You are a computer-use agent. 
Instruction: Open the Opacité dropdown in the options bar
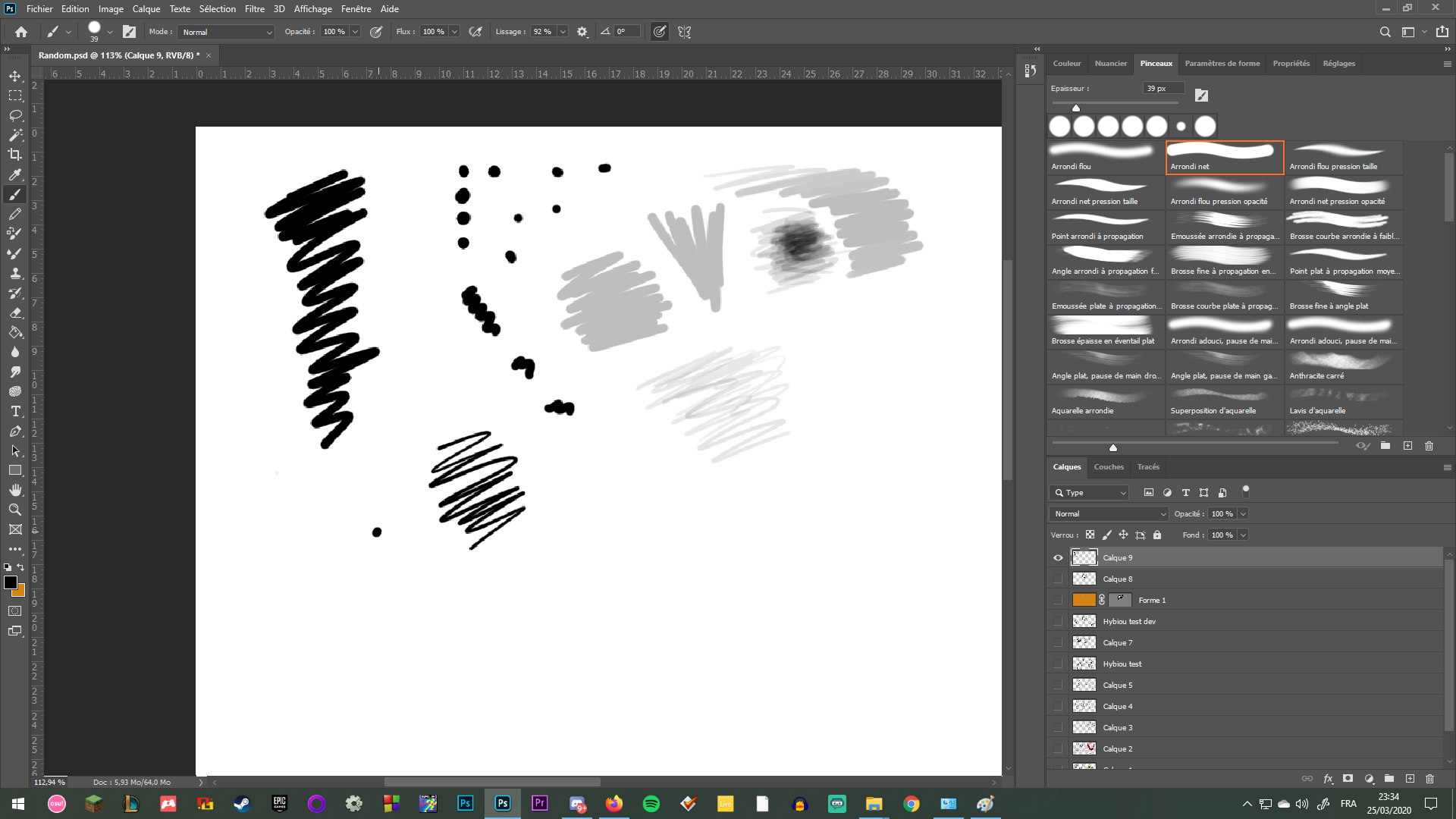click(355, 32)
